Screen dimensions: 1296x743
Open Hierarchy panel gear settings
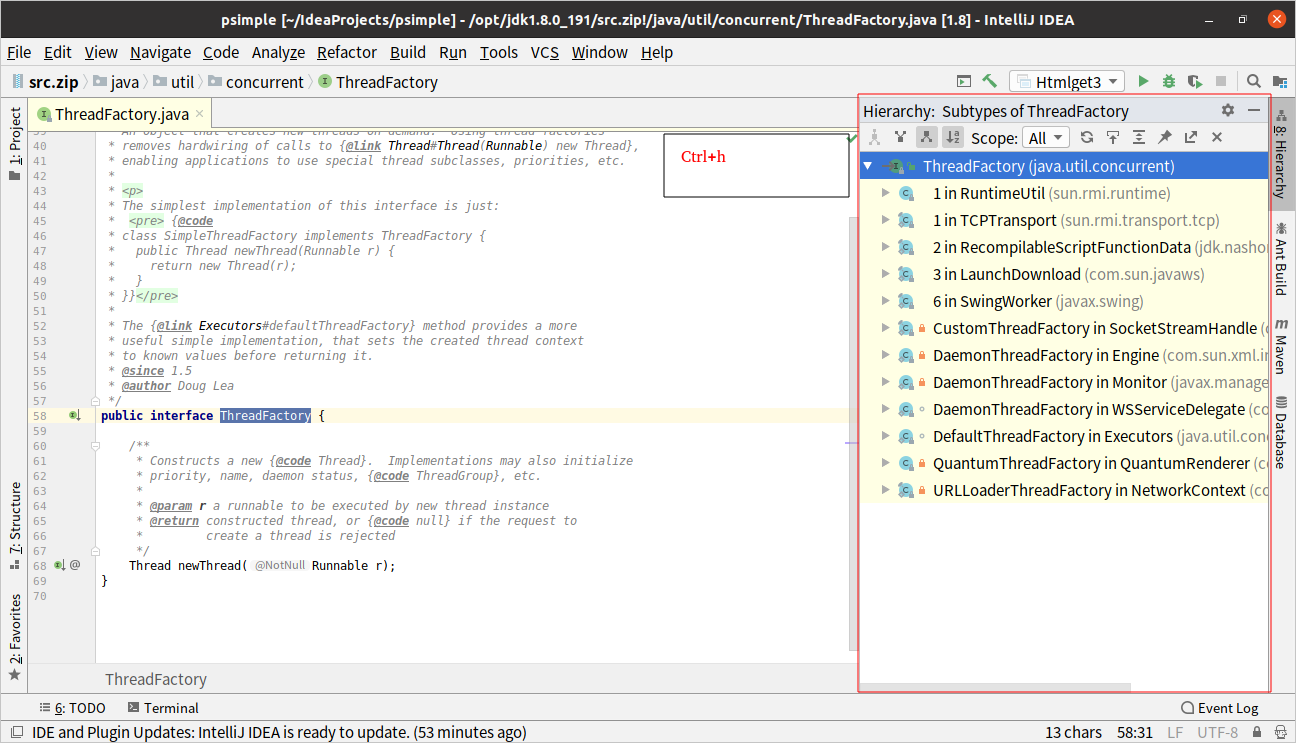1228,111
